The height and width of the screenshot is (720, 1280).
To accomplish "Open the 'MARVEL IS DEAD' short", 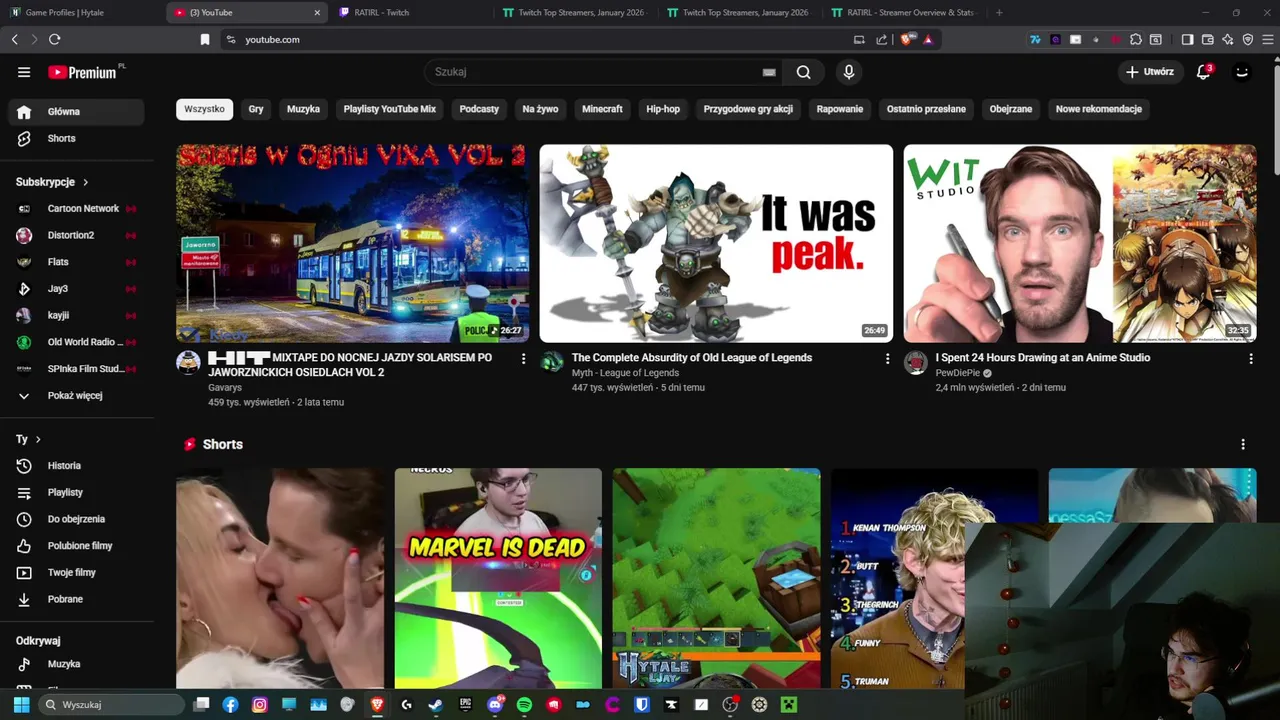I will [x=498, y=578].
